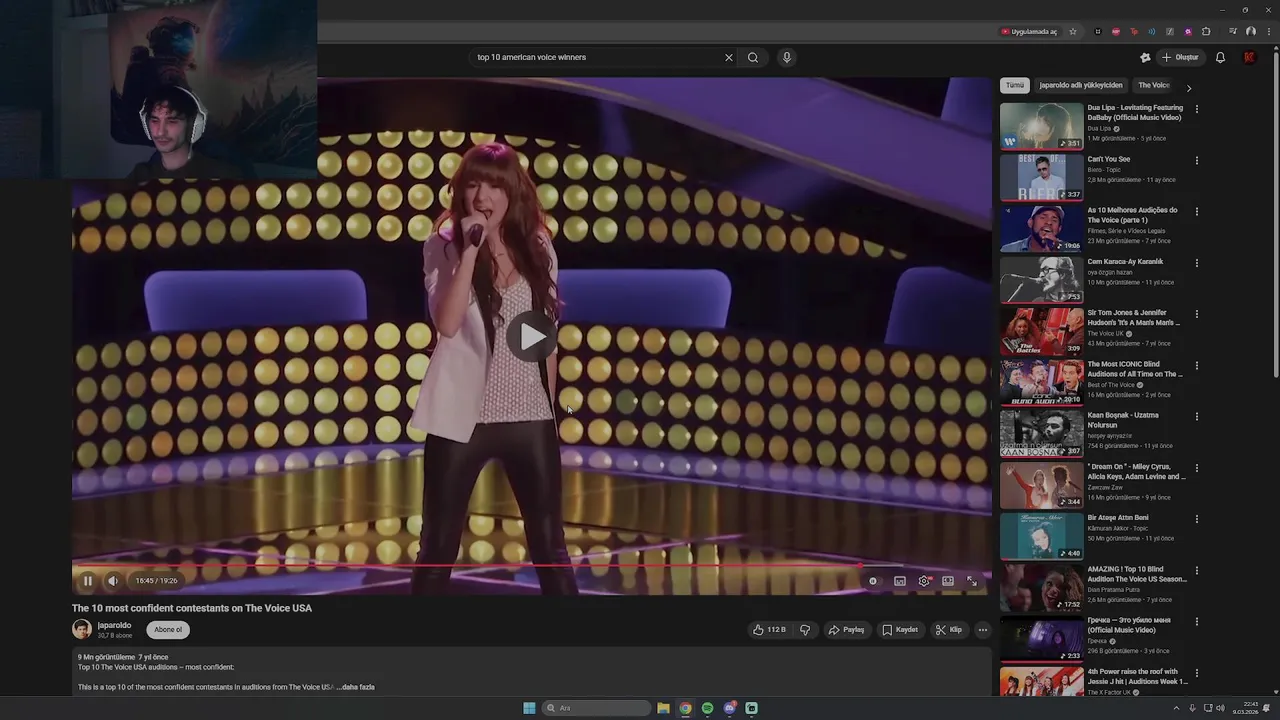
Task: Bookmark this page with the star icon
Action: pos(1073,31)
